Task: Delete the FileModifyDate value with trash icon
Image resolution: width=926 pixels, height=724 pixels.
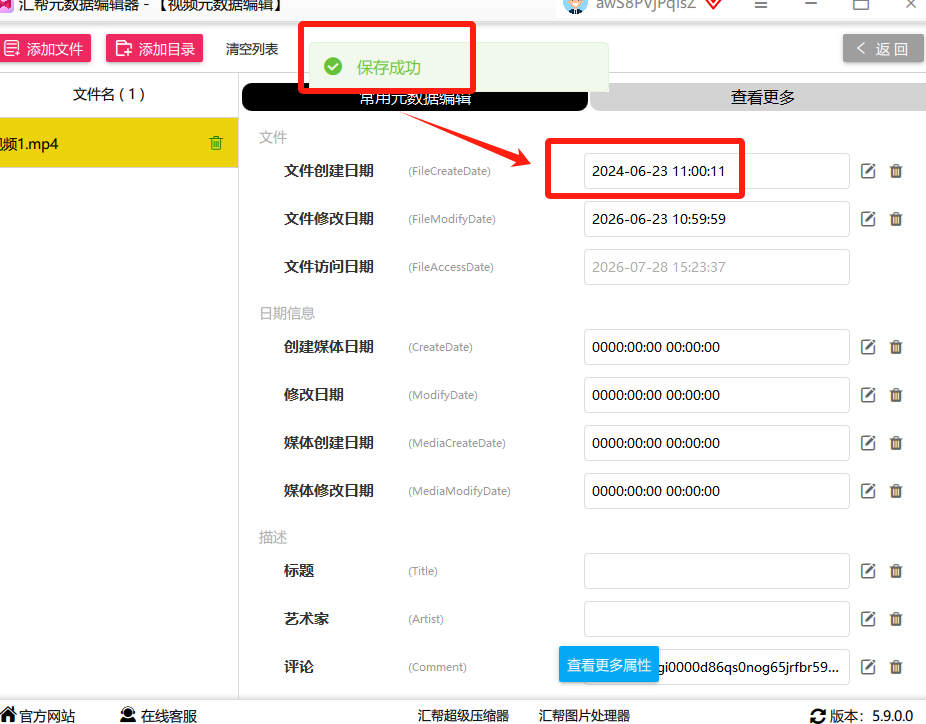Action: (x=896, y=219)
